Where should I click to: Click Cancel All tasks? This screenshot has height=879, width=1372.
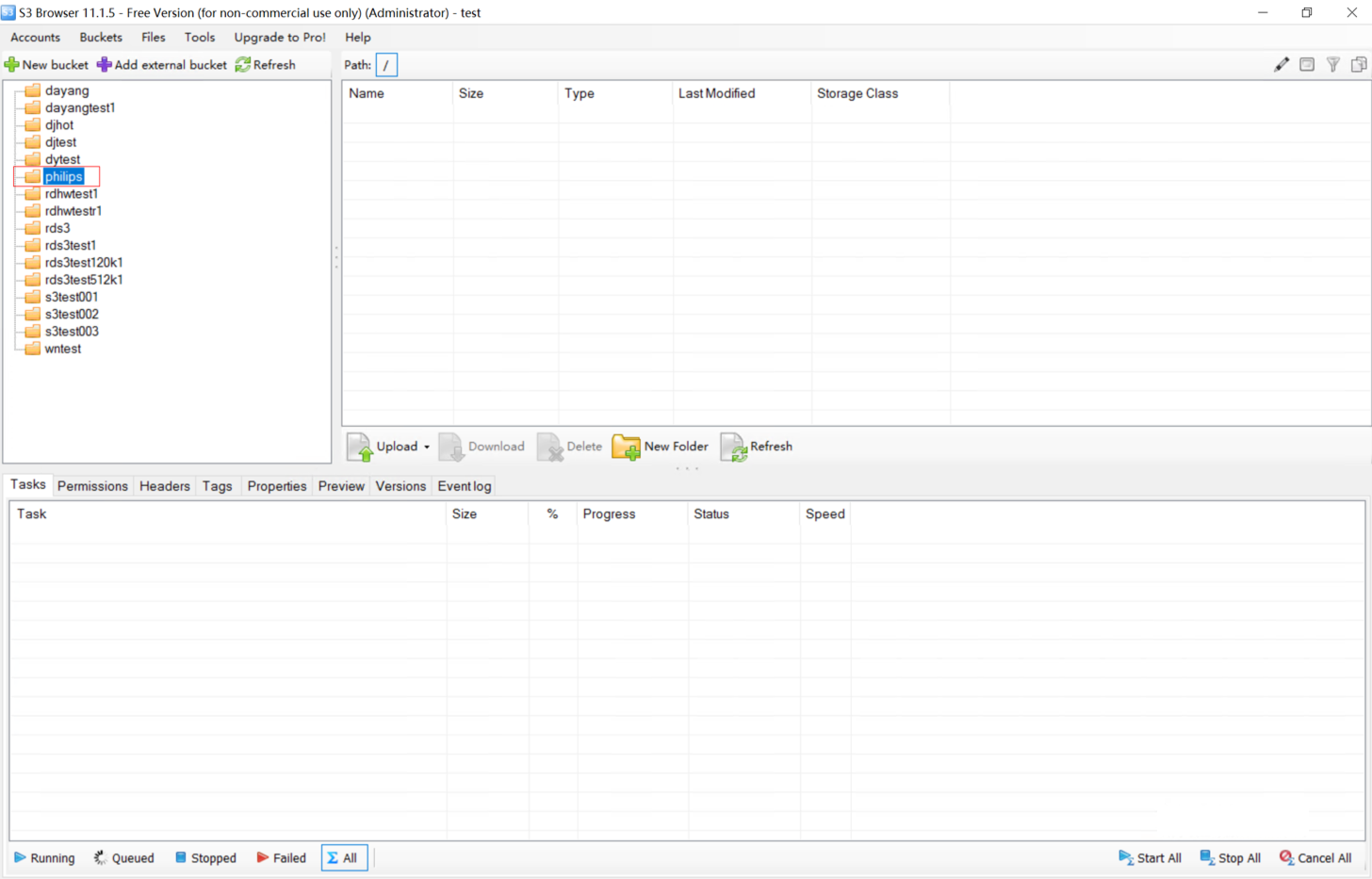[x=1315, y=858]
